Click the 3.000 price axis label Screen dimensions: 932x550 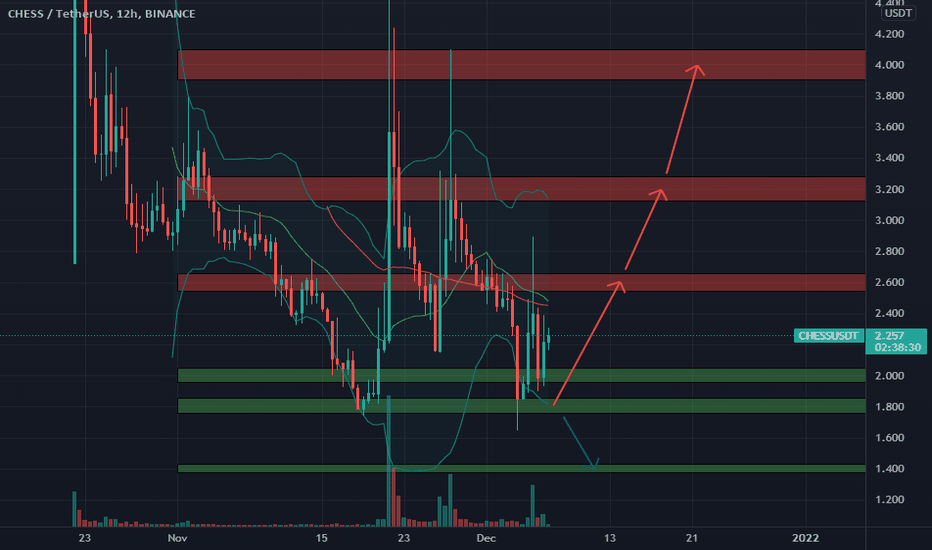[x=889, y=221]
